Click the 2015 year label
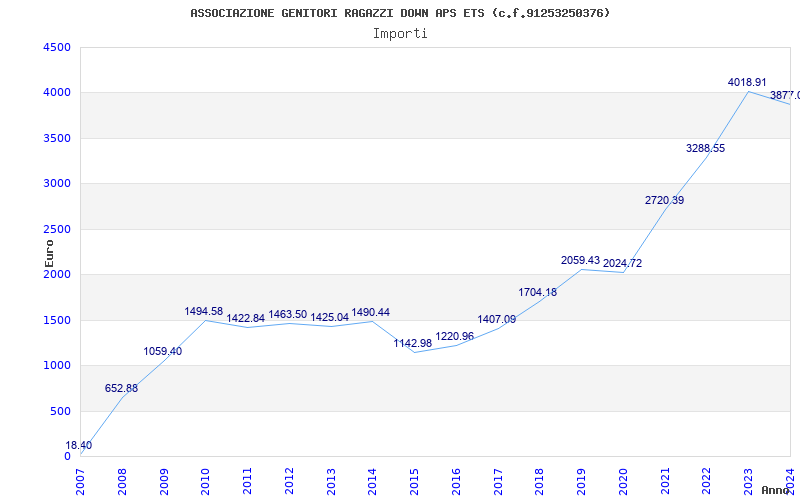This screenshot has width=800, height=500. 414,482
